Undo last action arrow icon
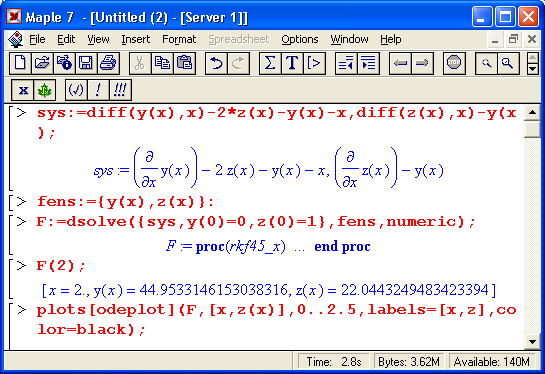 [216, 63]
